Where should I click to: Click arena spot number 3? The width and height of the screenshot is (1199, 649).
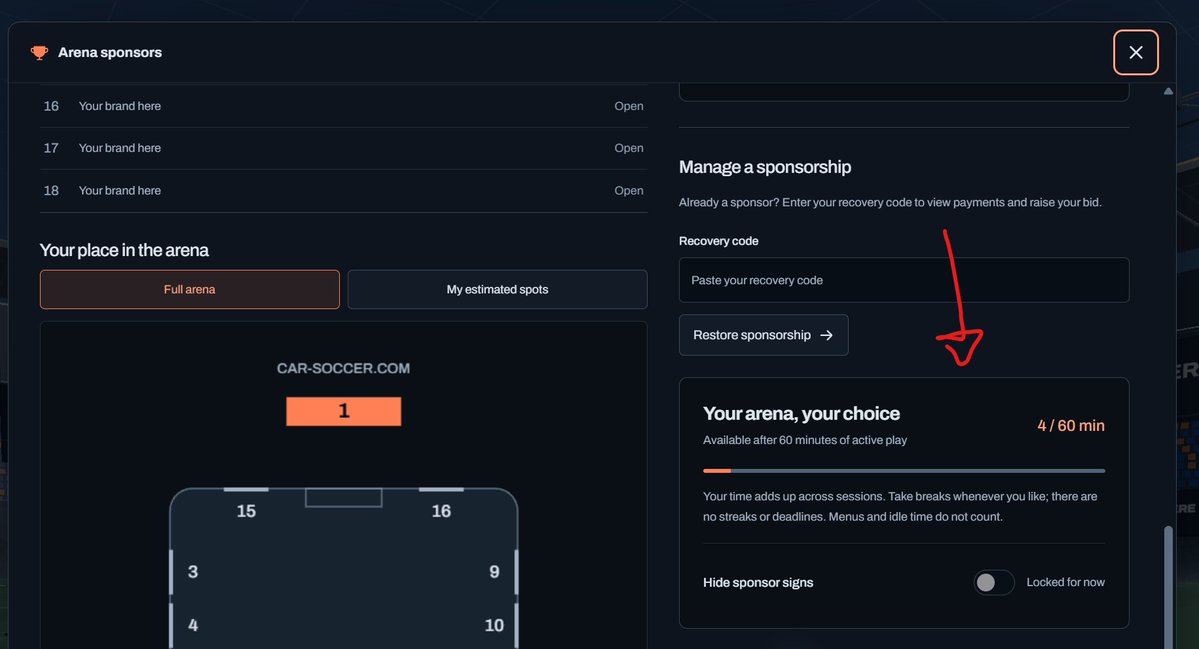[193, 572]
